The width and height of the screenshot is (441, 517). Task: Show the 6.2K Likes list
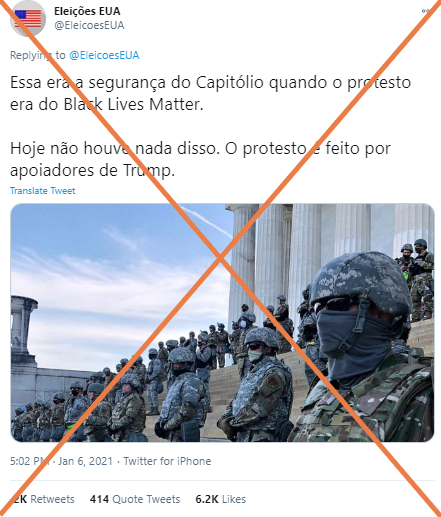pyautogui.click(x=221, y=499)
